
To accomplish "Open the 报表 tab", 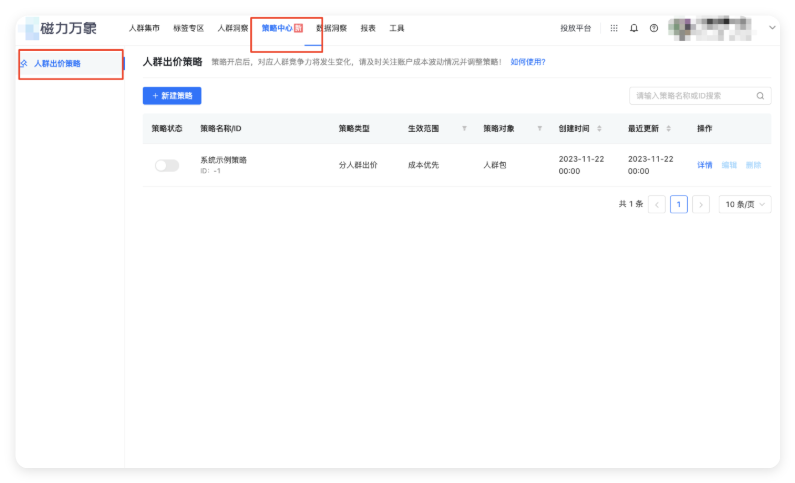I will [368, 28].
